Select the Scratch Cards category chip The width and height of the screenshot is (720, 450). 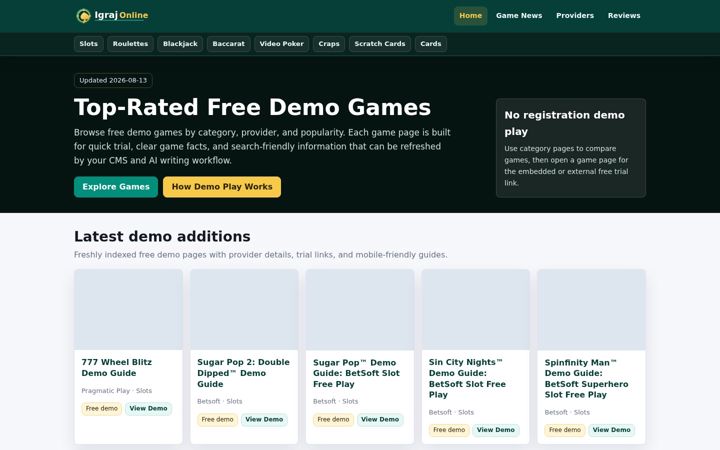pyautogui.click(x=380, y=44)
